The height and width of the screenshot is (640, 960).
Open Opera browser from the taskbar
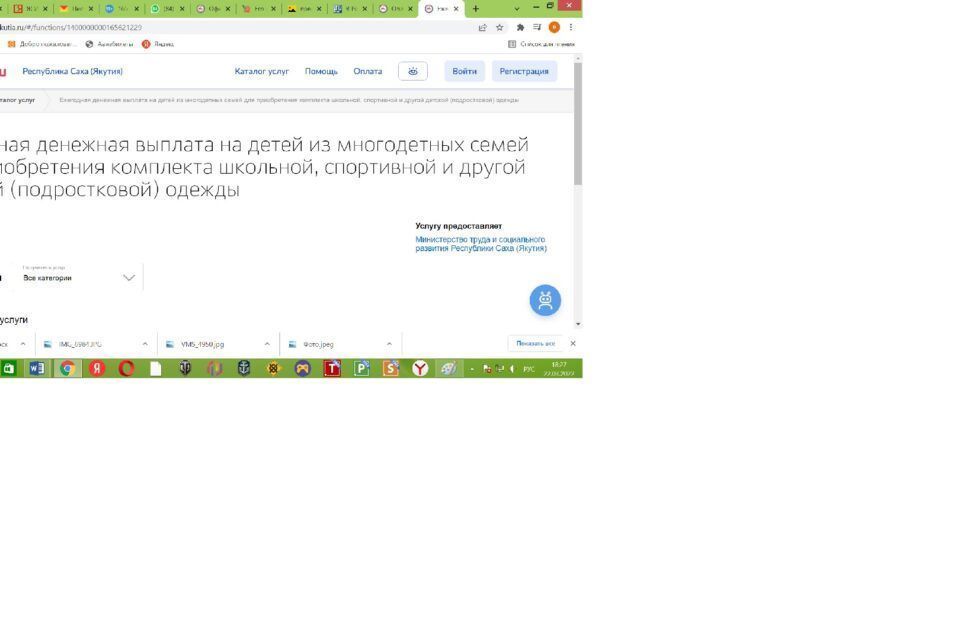point(126,368)
